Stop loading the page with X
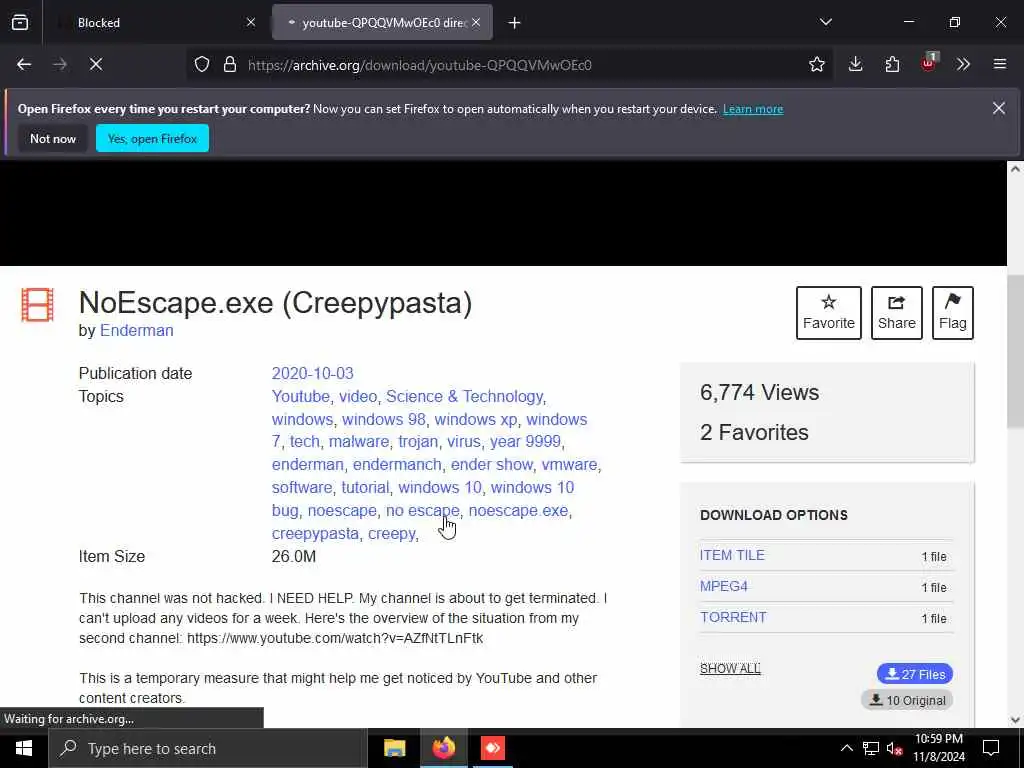The image size is (1024, 768). point(96,64)
